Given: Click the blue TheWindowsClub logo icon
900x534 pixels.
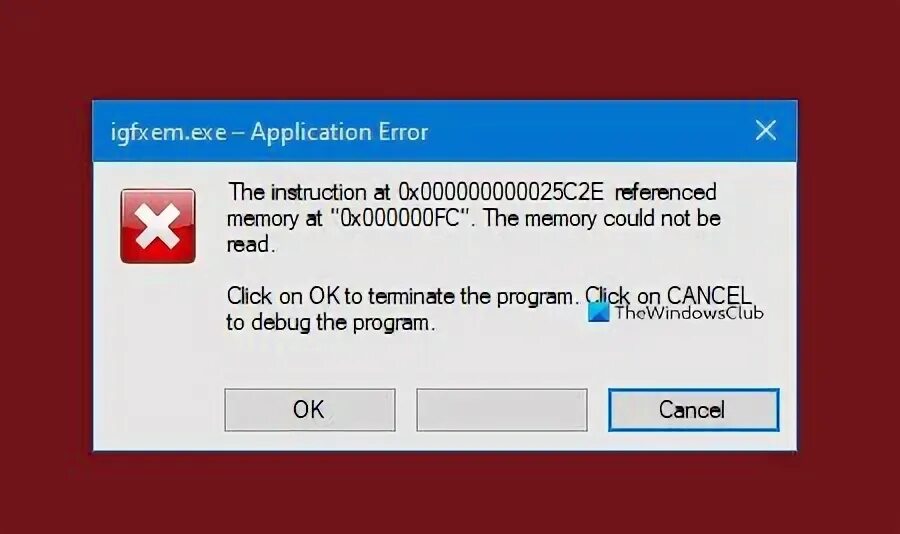Looking at the screenshot, I should pos(599,313).
